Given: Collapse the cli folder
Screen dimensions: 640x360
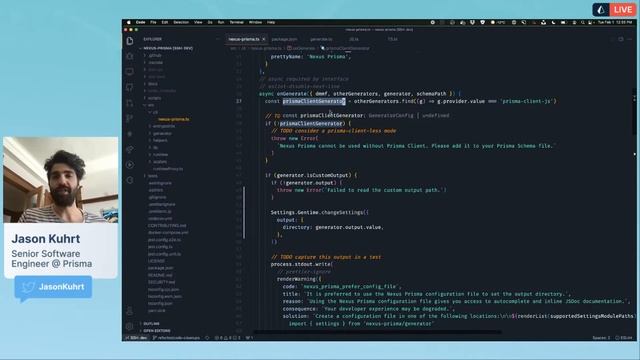Looking at the screenshot, I should (155, 112).
